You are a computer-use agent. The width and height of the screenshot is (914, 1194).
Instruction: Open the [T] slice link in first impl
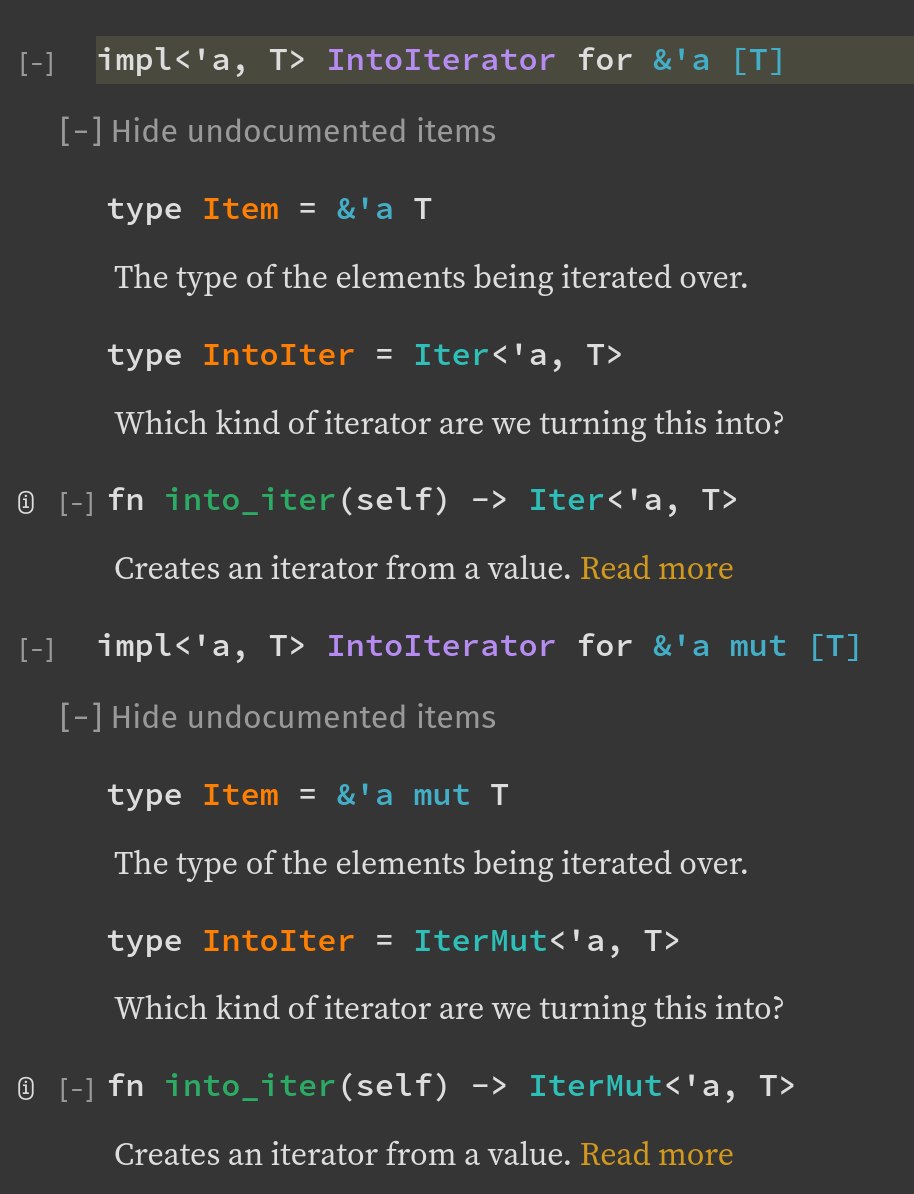(757, 59)
